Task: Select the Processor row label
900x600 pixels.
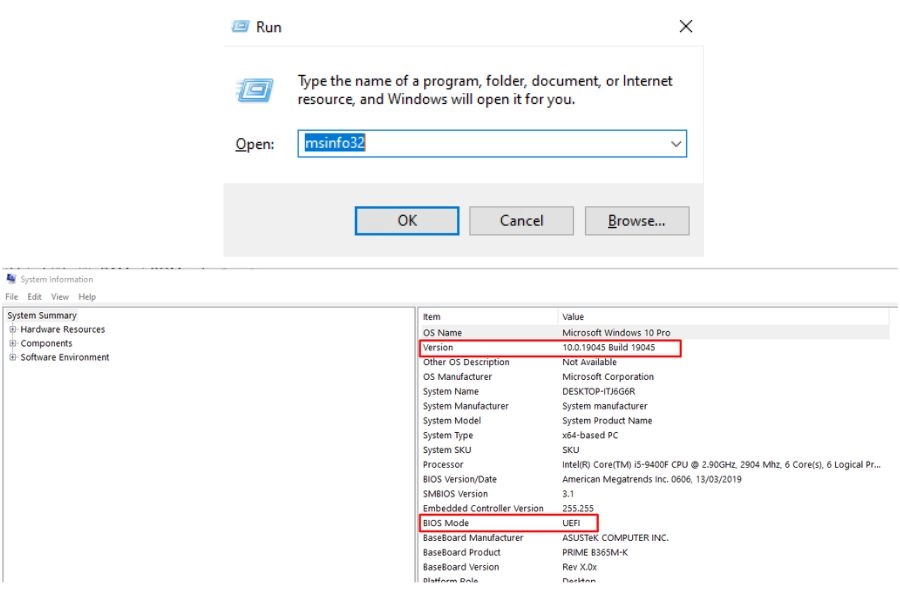Action: 443,464
